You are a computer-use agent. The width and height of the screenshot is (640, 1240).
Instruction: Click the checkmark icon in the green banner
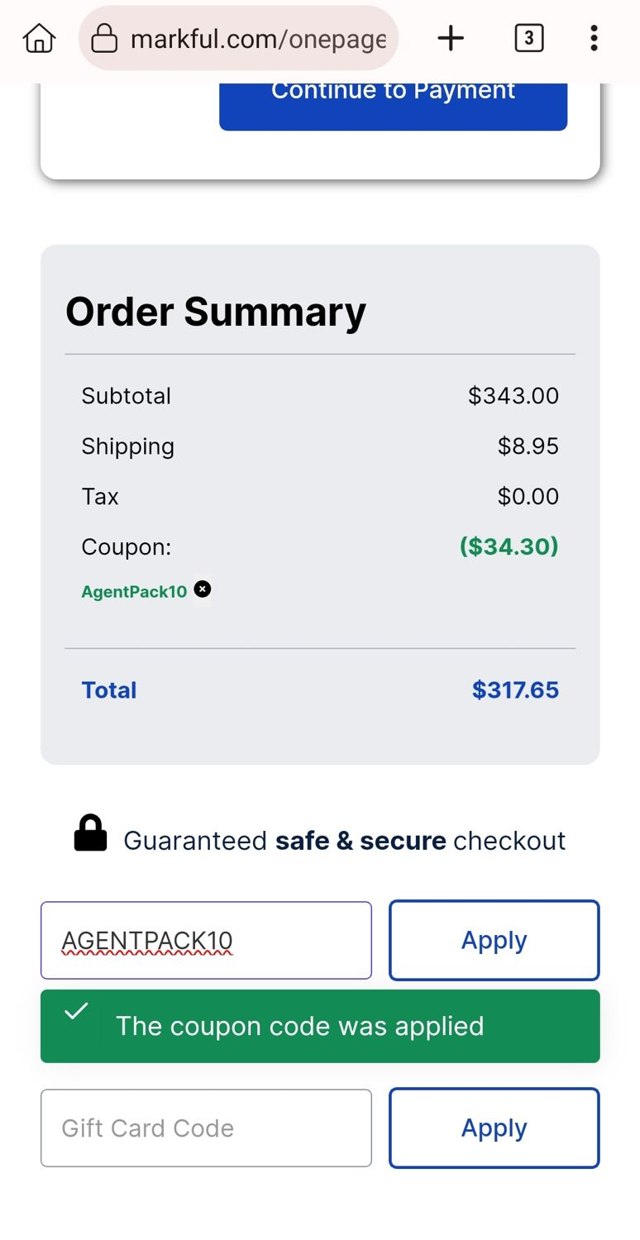click(x=75, y=1012)
